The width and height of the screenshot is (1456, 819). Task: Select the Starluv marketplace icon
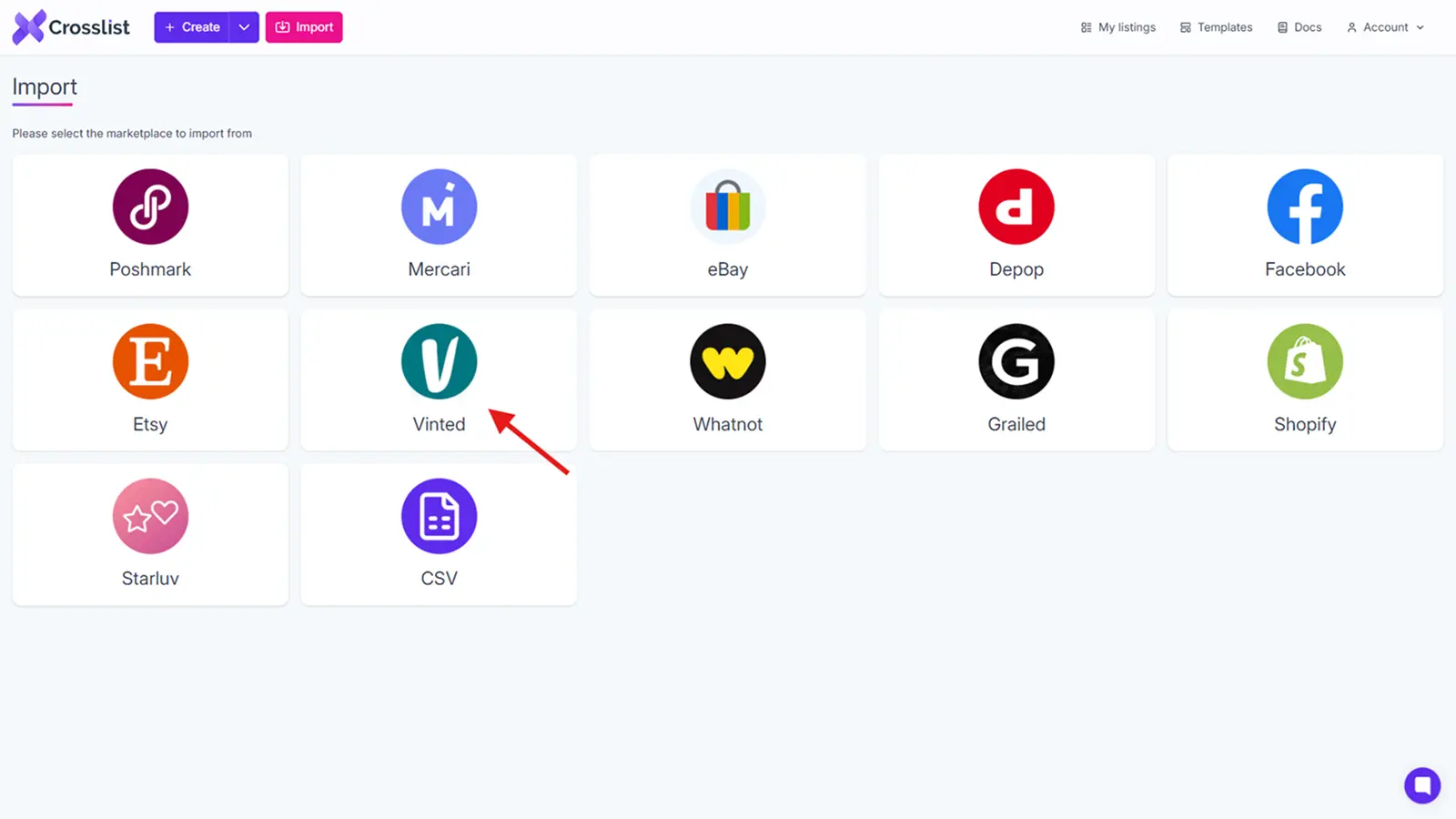(x=150, y=516)
